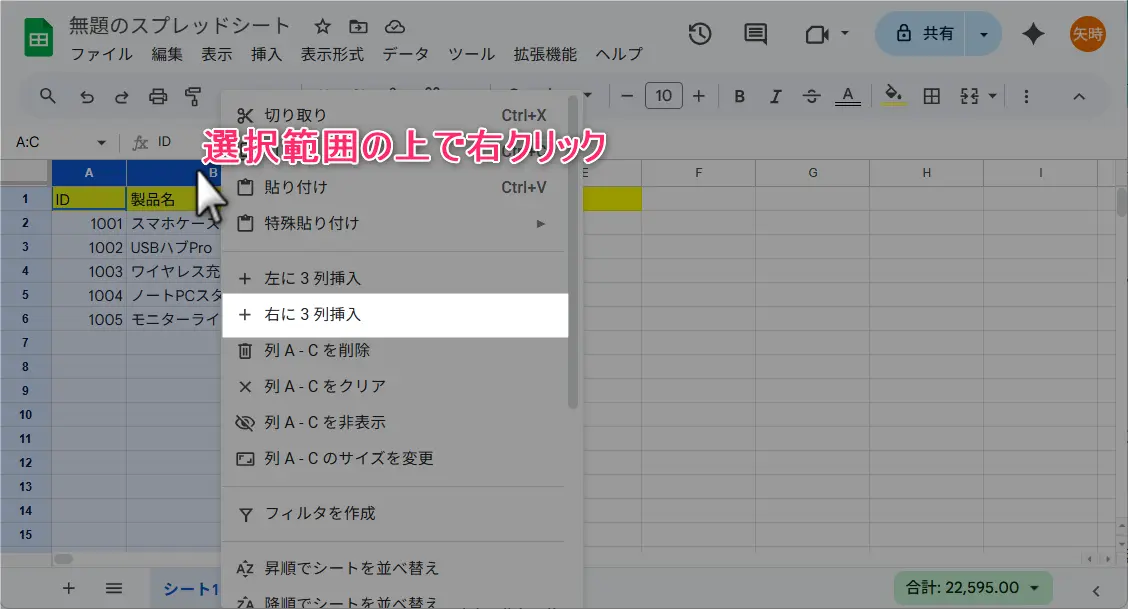Toggle strikethrough formatting button
Image resolution: width=1128 pixels, height=609 pixels.
(x=811, y=96)
